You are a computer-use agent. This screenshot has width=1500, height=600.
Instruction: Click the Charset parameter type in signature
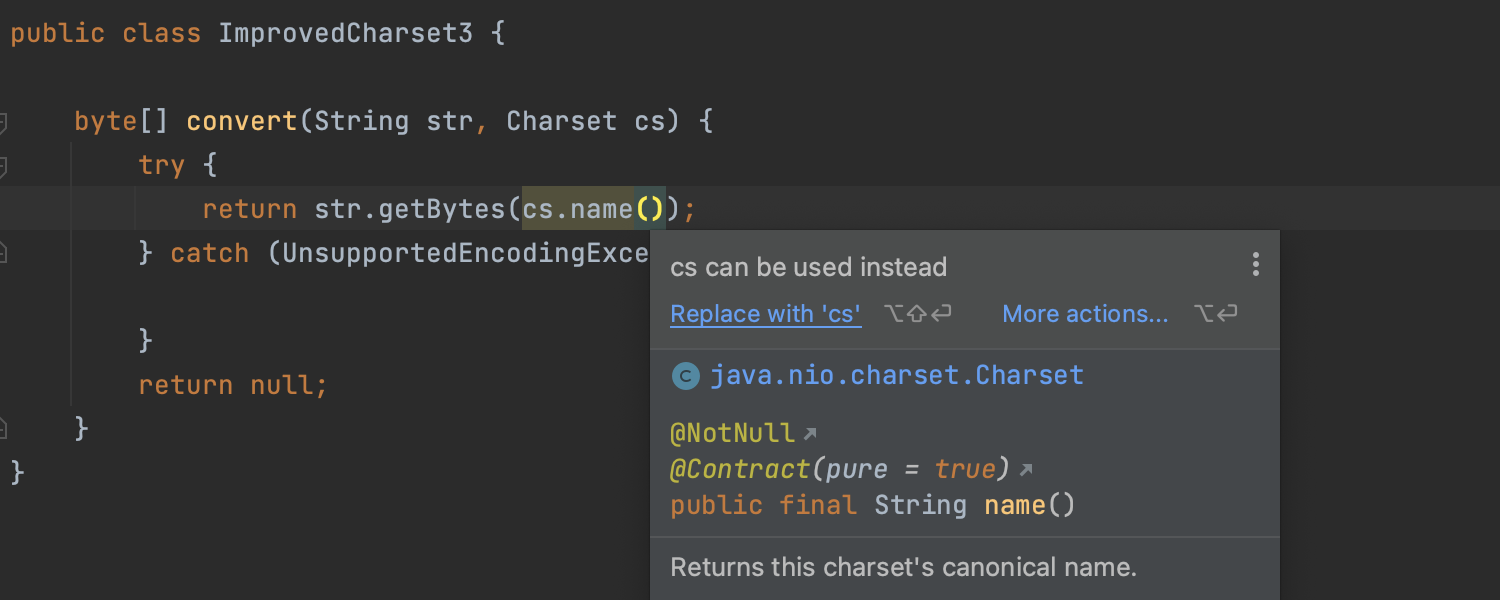pyautogui.click(x=561, y=122)
